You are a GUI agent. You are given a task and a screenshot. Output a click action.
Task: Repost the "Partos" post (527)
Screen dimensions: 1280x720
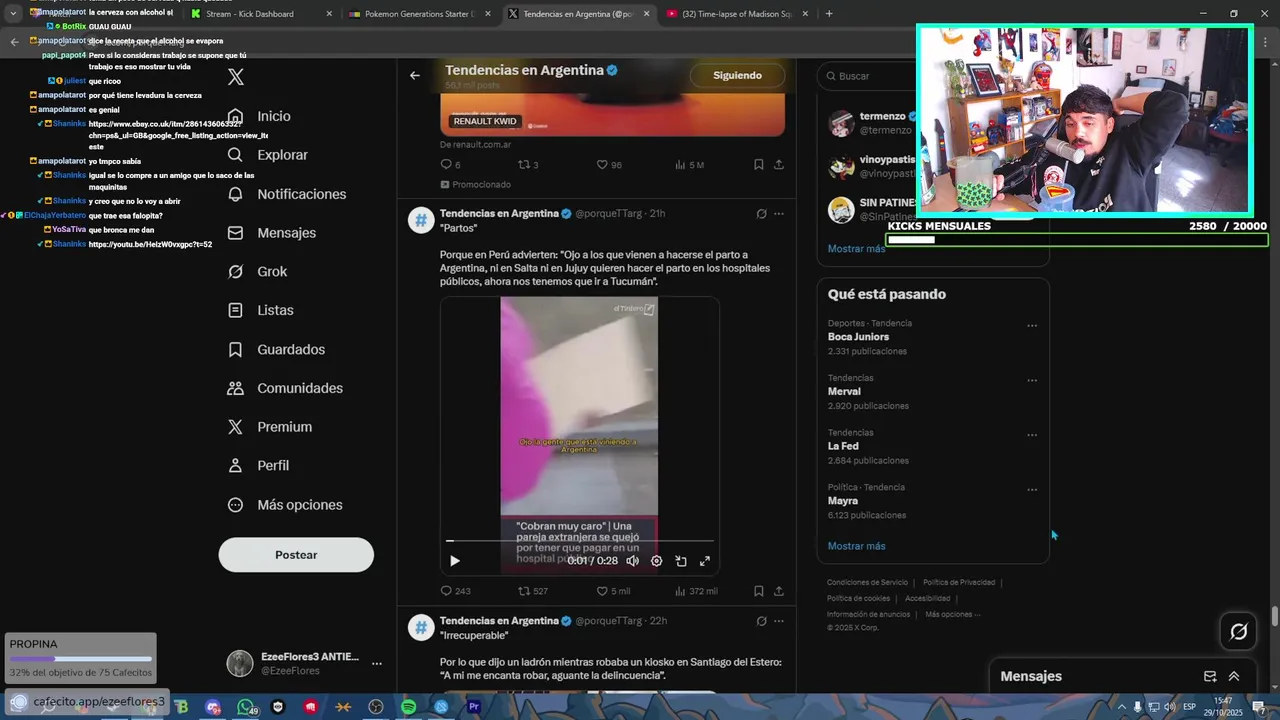[533, 591]
